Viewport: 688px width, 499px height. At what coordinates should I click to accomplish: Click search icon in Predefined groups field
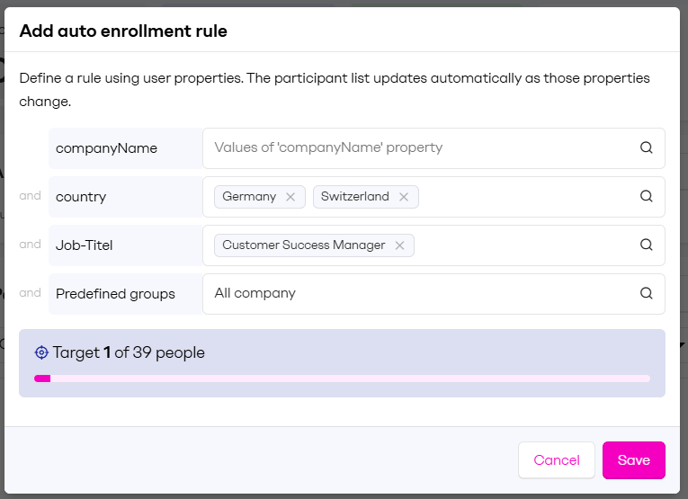point(646,294)
